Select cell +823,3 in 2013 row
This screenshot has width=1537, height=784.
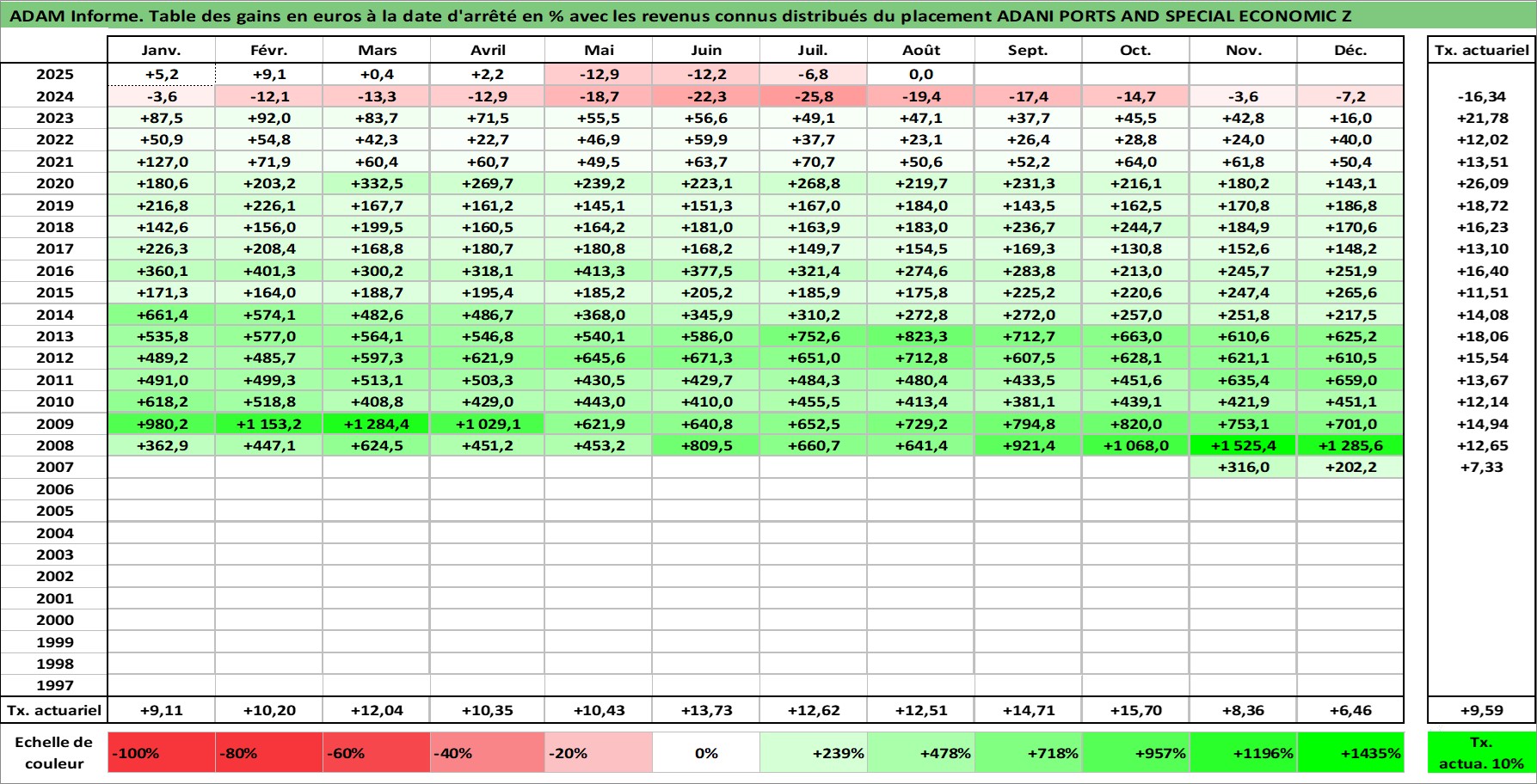pyautogui.click(x=921, y=336)
